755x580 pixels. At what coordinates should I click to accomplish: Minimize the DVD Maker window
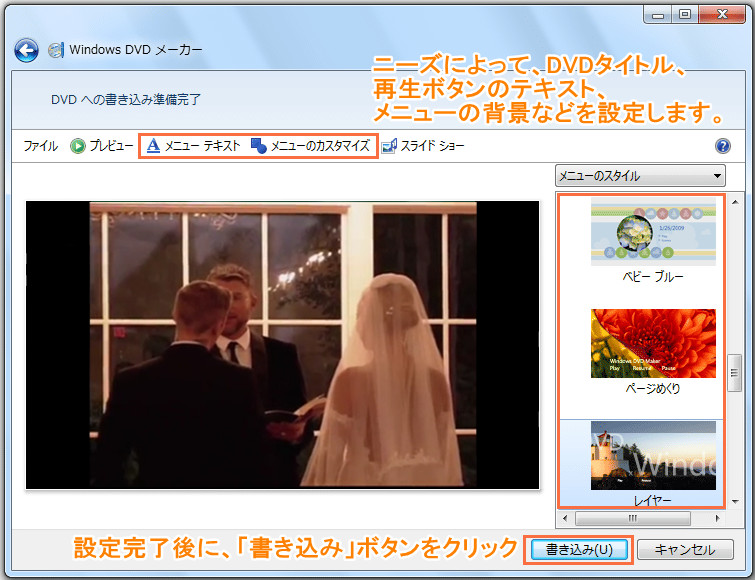pyautogui.click(x=658, y=15)
